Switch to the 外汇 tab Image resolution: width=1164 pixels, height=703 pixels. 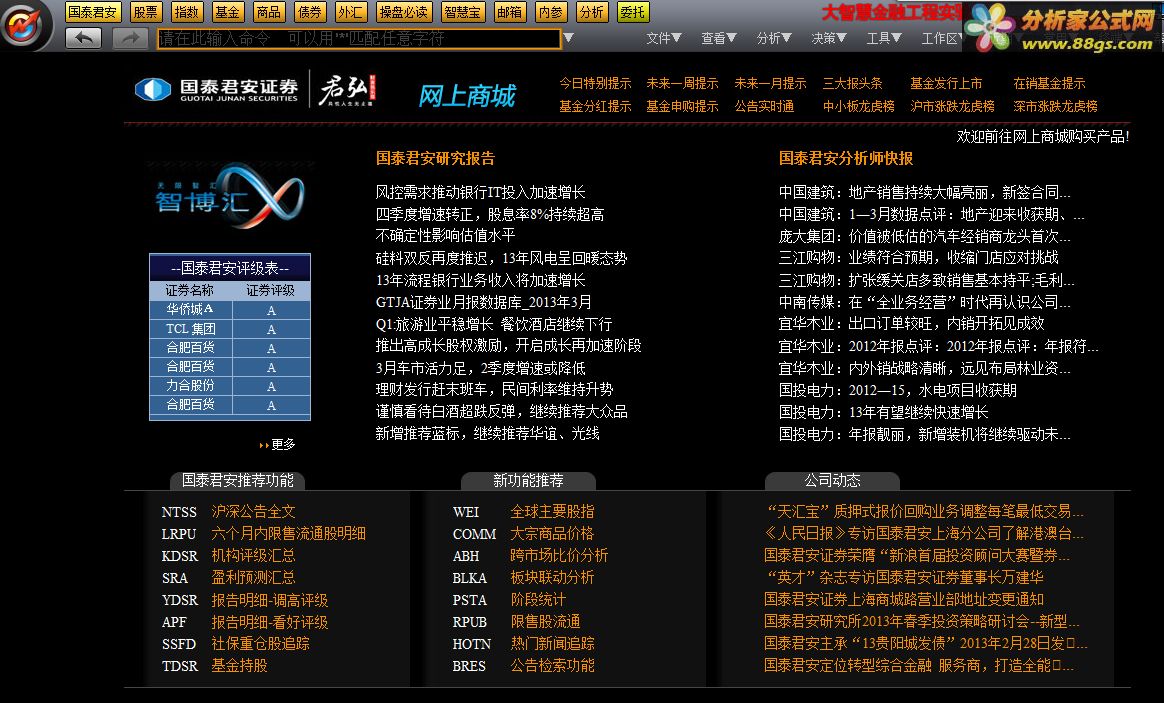(350, 12)
